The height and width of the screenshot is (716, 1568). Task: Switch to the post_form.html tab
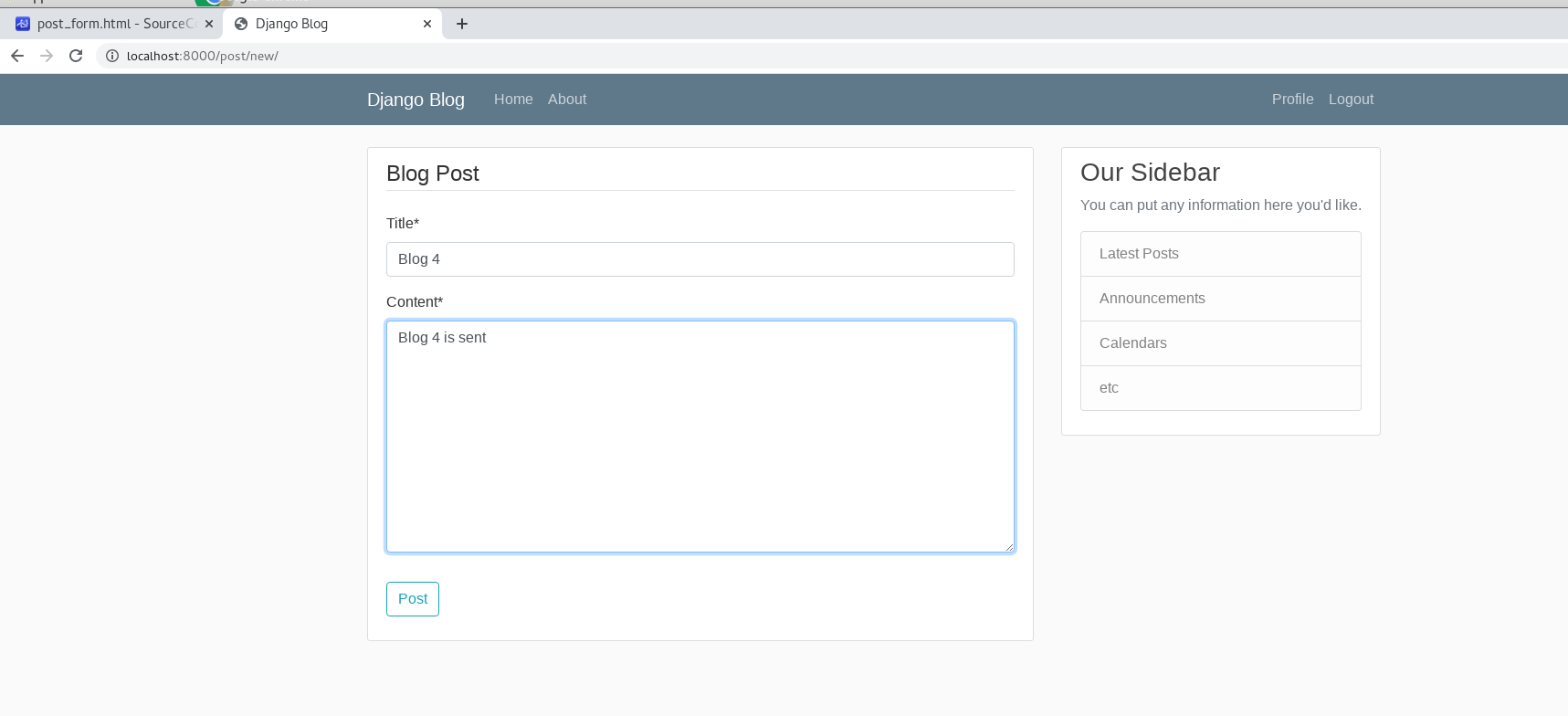pyautogui.click(x=110, y=24)
